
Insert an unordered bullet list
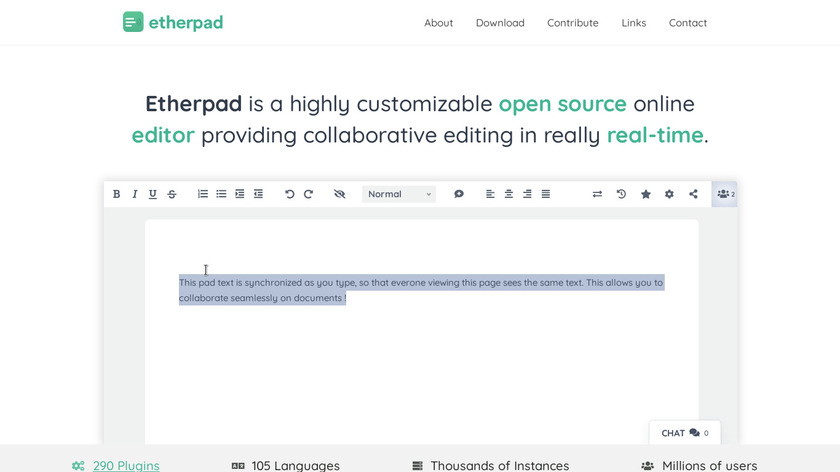(221, 194)
